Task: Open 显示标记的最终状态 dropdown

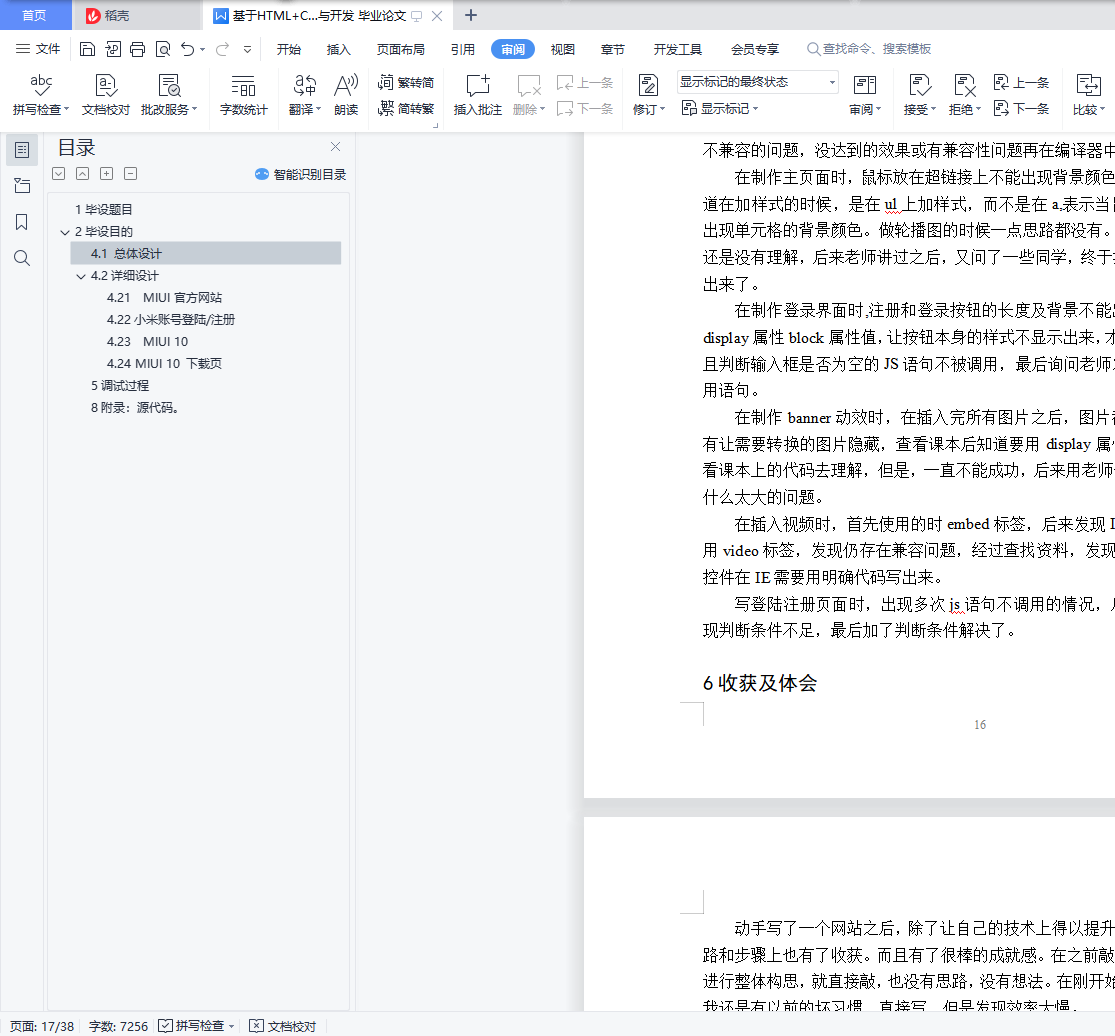Action: click(758, 82)
